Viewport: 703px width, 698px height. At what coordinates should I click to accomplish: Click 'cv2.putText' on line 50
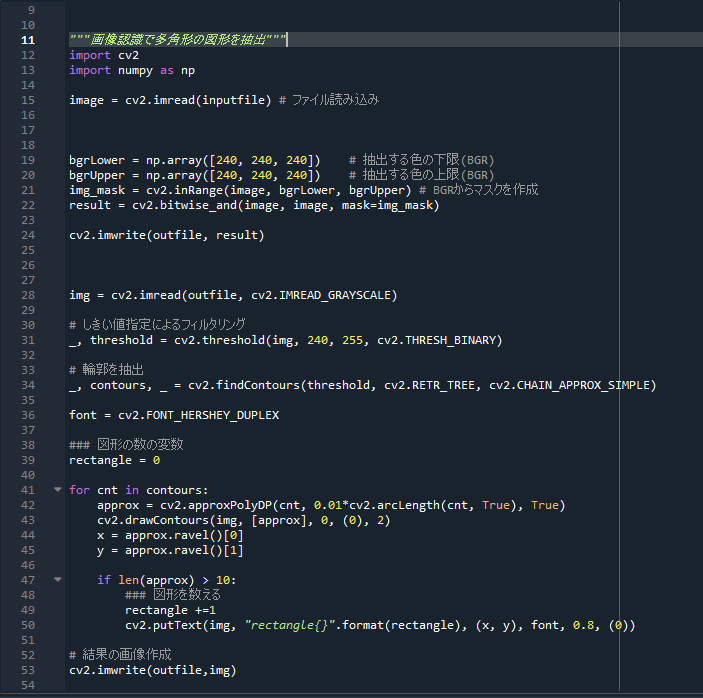pyautogui.click(x=163, y=625)
